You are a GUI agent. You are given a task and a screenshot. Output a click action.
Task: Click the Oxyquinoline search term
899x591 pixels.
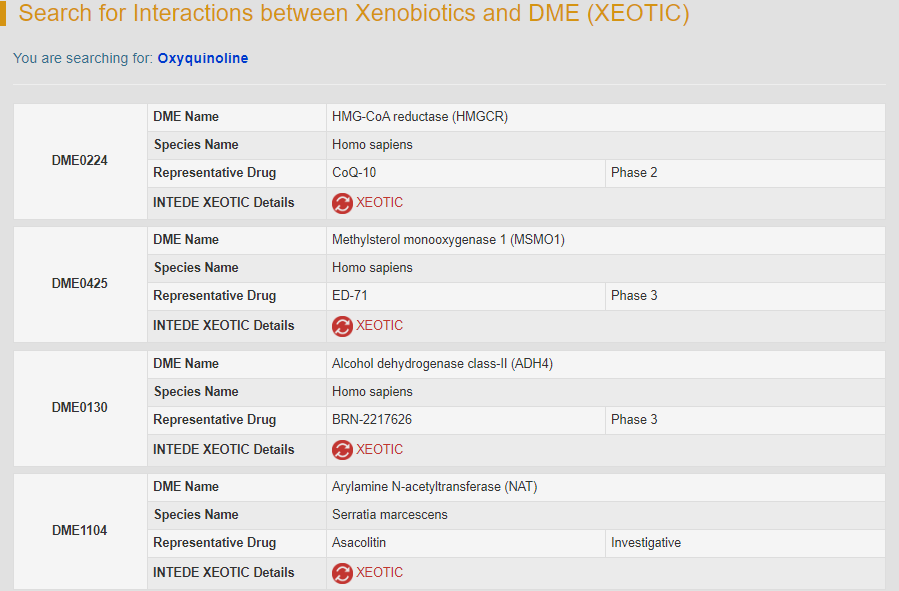(202, 58)
